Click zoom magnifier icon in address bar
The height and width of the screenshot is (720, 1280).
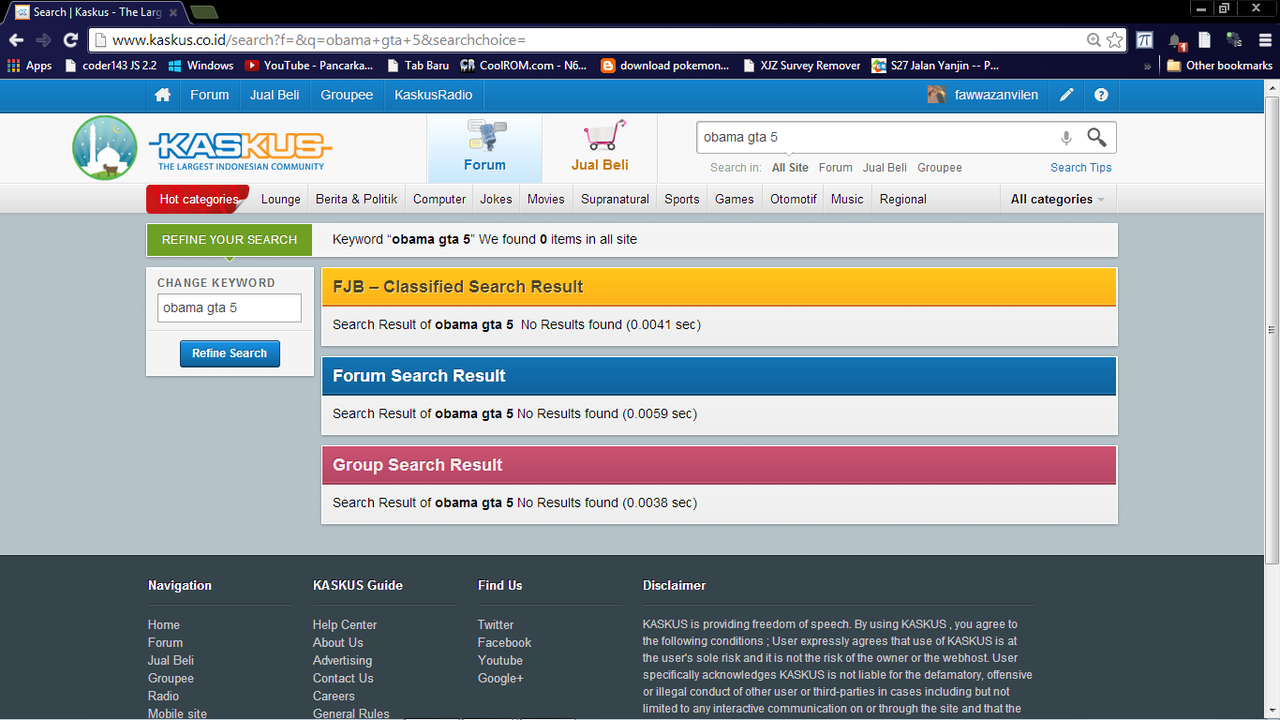pos(1093,40)
